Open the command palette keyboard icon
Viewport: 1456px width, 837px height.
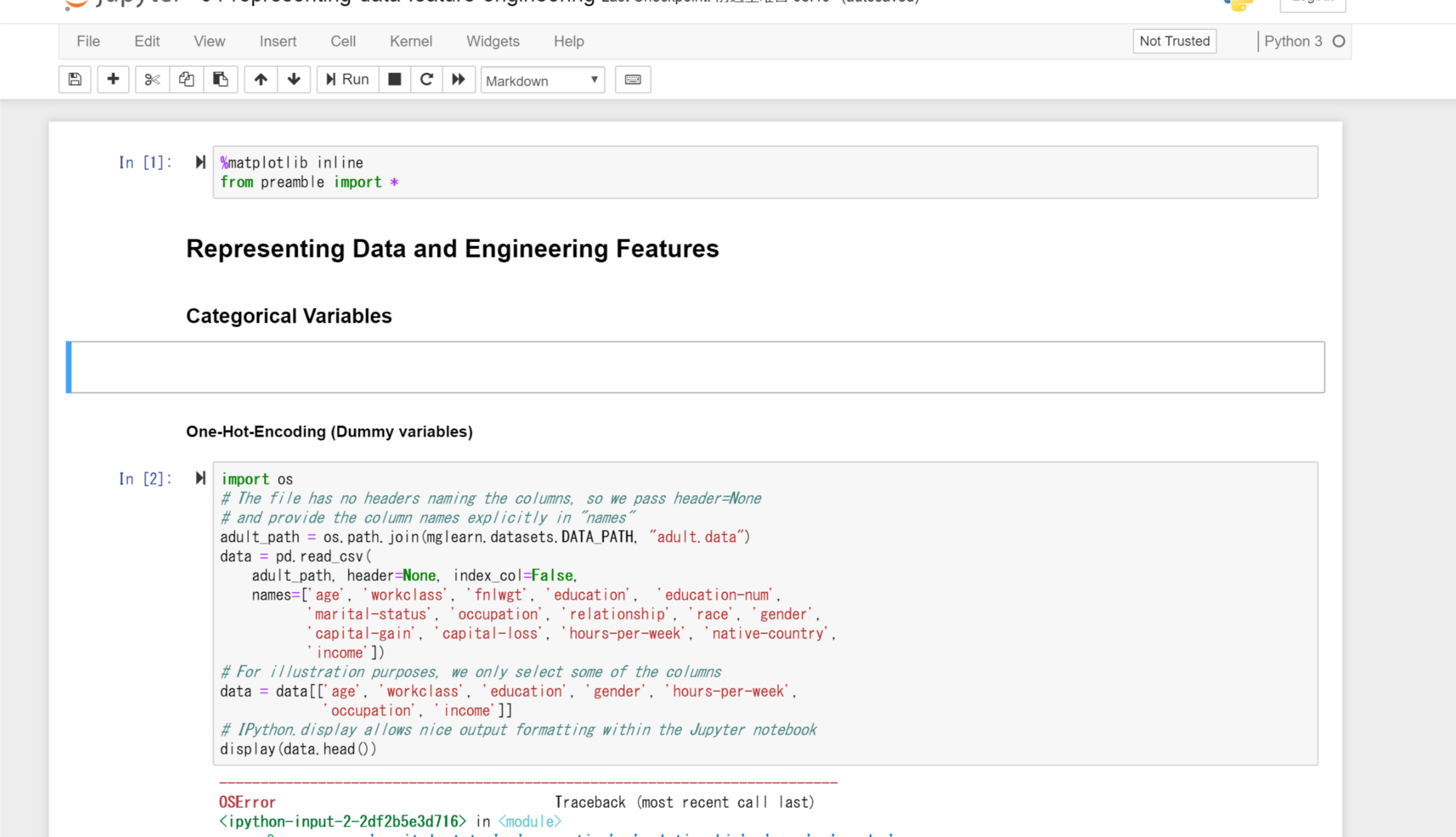pyautogui.click(x=632, y=79)
